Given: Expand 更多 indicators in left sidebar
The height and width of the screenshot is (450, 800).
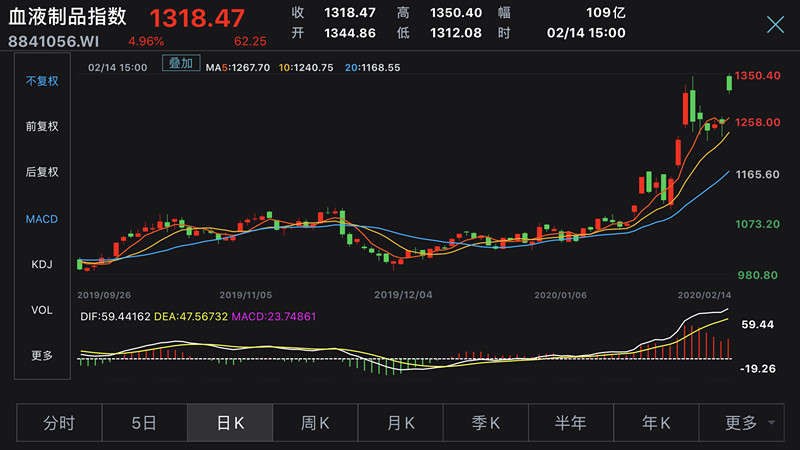Looking at the screenshot, I should point(42,356).
